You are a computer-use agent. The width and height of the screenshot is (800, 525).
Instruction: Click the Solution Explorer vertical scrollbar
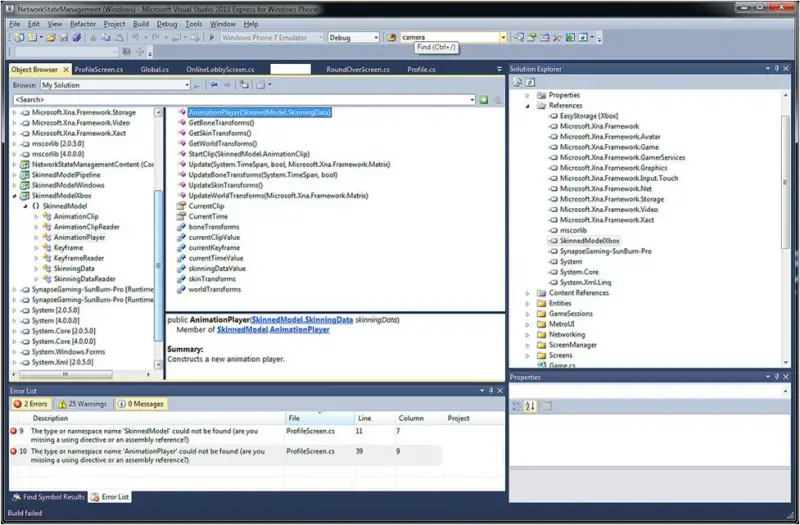click(x=785, y=182)
